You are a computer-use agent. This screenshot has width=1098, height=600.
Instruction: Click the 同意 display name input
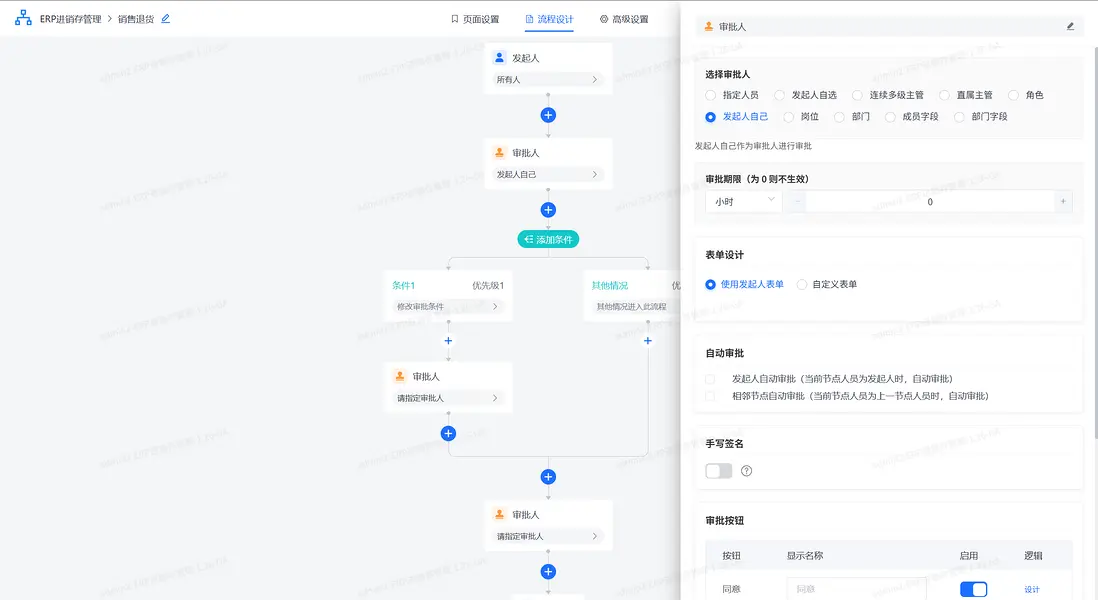856,589
